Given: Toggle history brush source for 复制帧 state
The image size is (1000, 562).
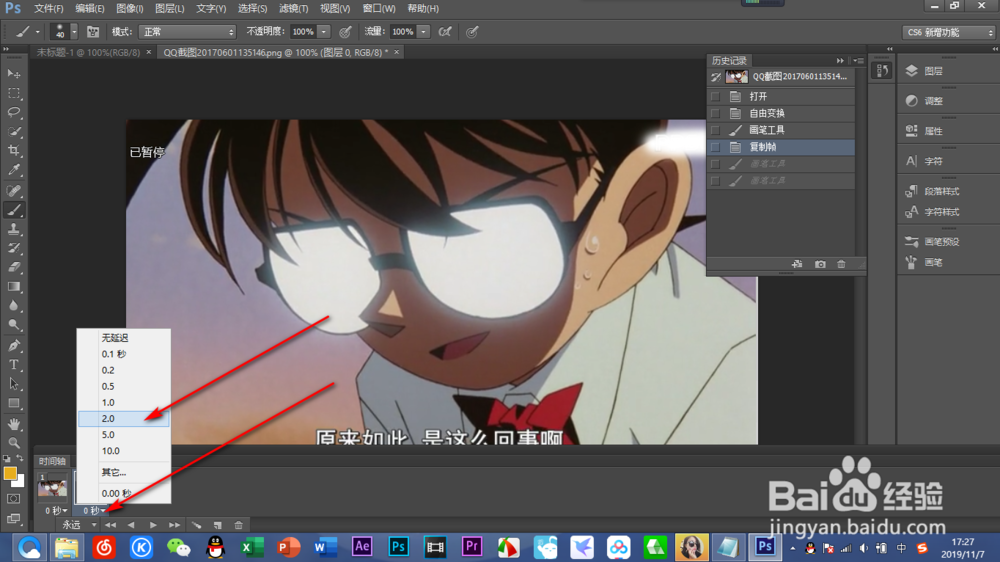Looking at the screenshot, I should [x=716, y=147].
